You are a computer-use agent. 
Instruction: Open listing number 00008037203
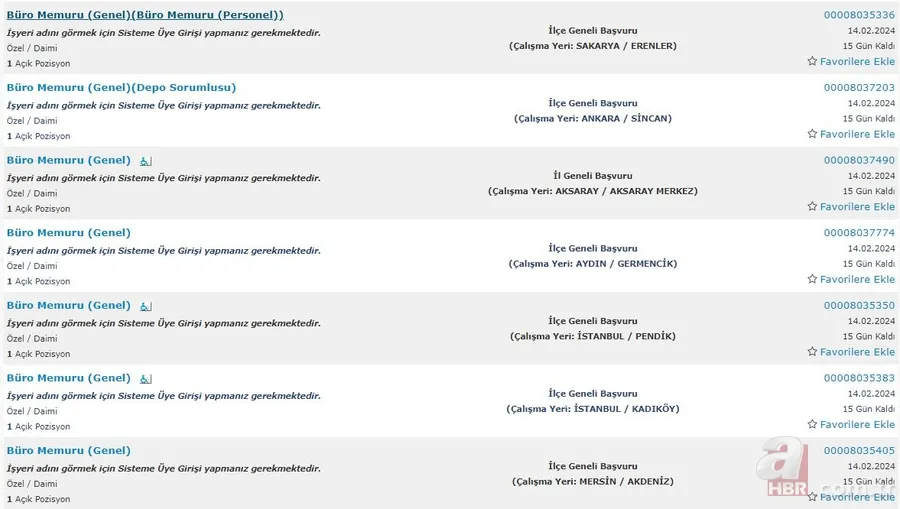(859, 88)
